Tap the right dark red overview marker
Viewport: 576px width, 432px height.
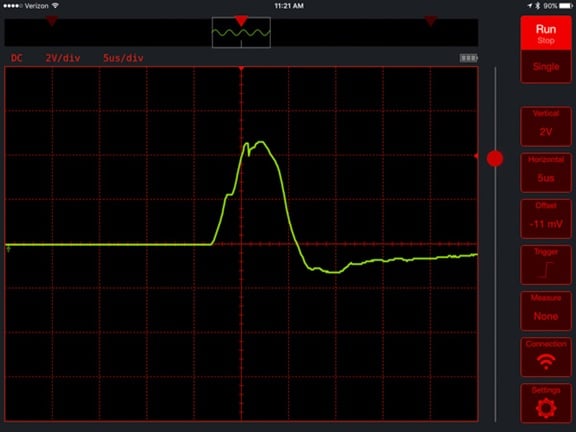pos(431,21)
